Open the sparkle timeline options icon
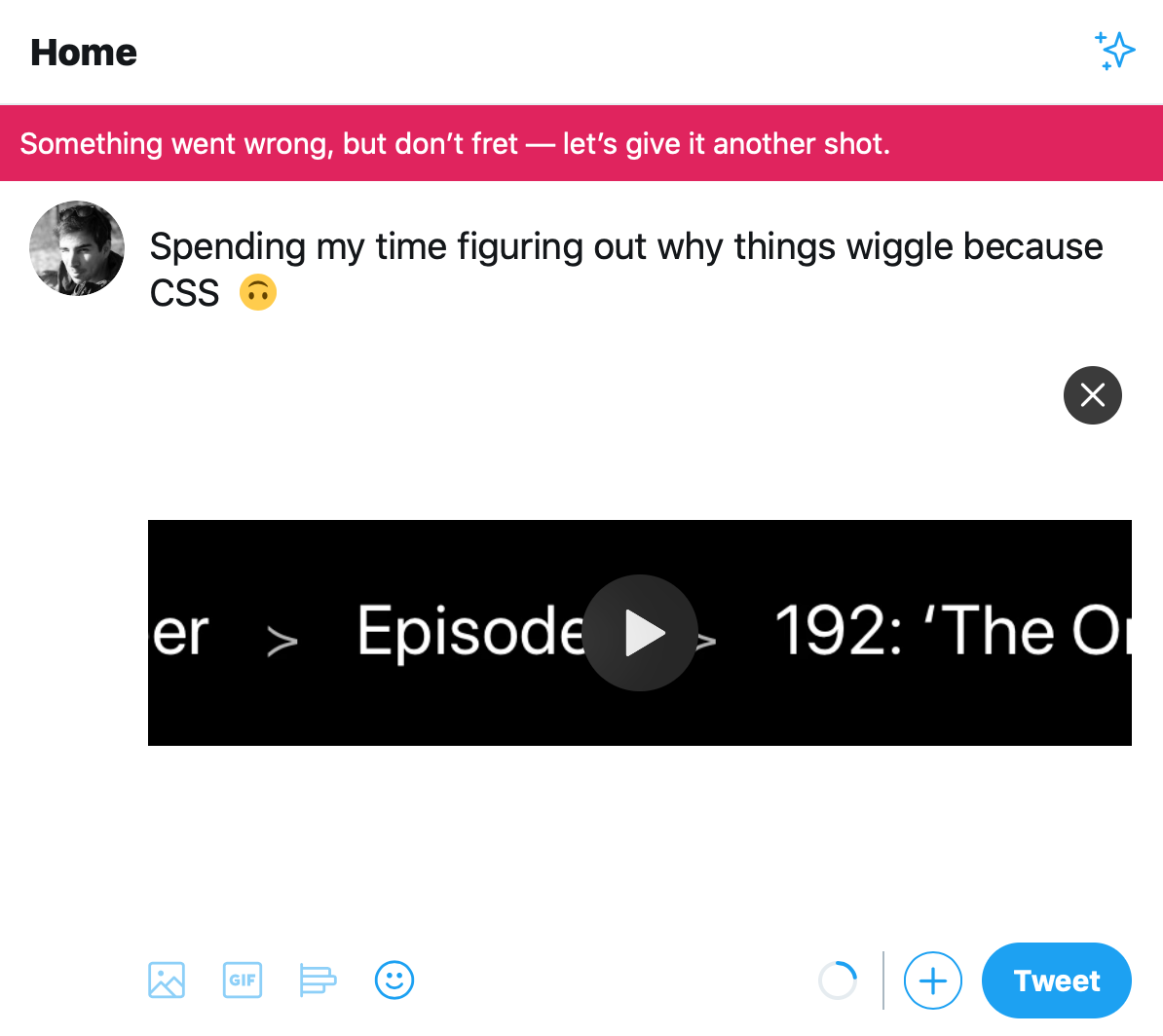This screenshot has width=1163, height=1036. point(1114,51)
